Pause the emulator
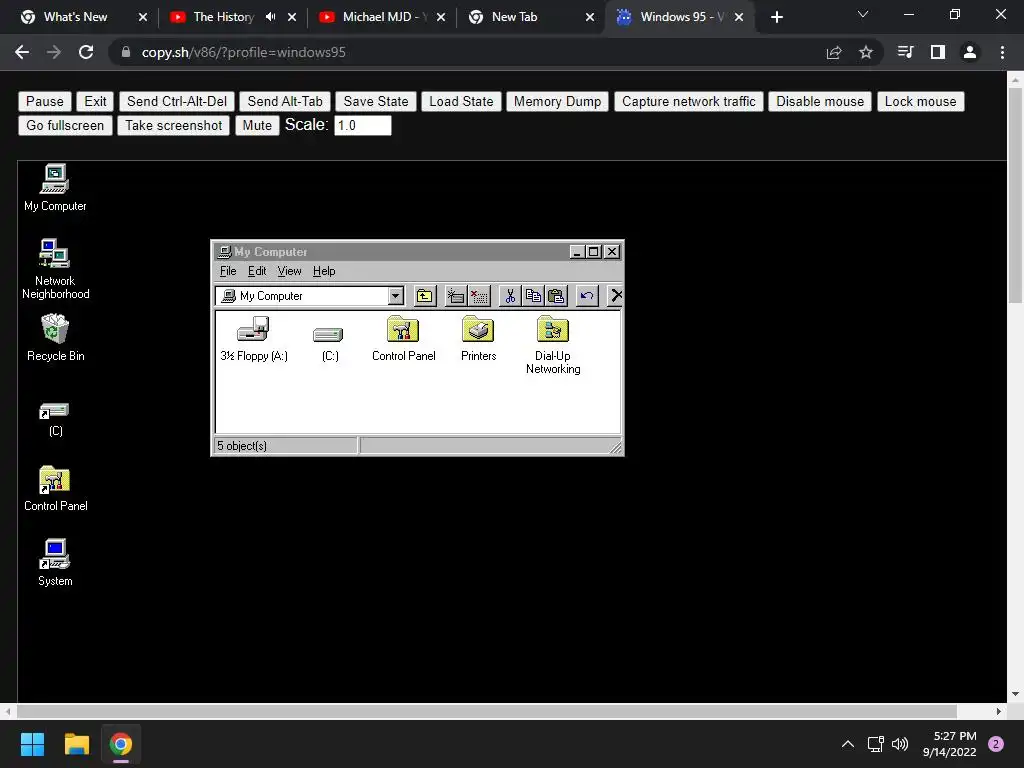 click(44, 101)
